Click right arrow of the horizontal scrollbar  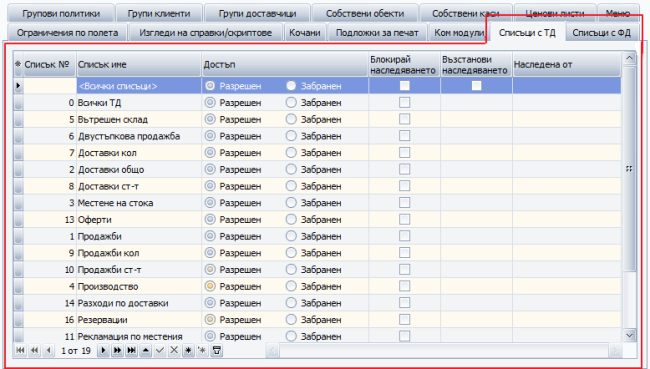click(x=615, y=351)
